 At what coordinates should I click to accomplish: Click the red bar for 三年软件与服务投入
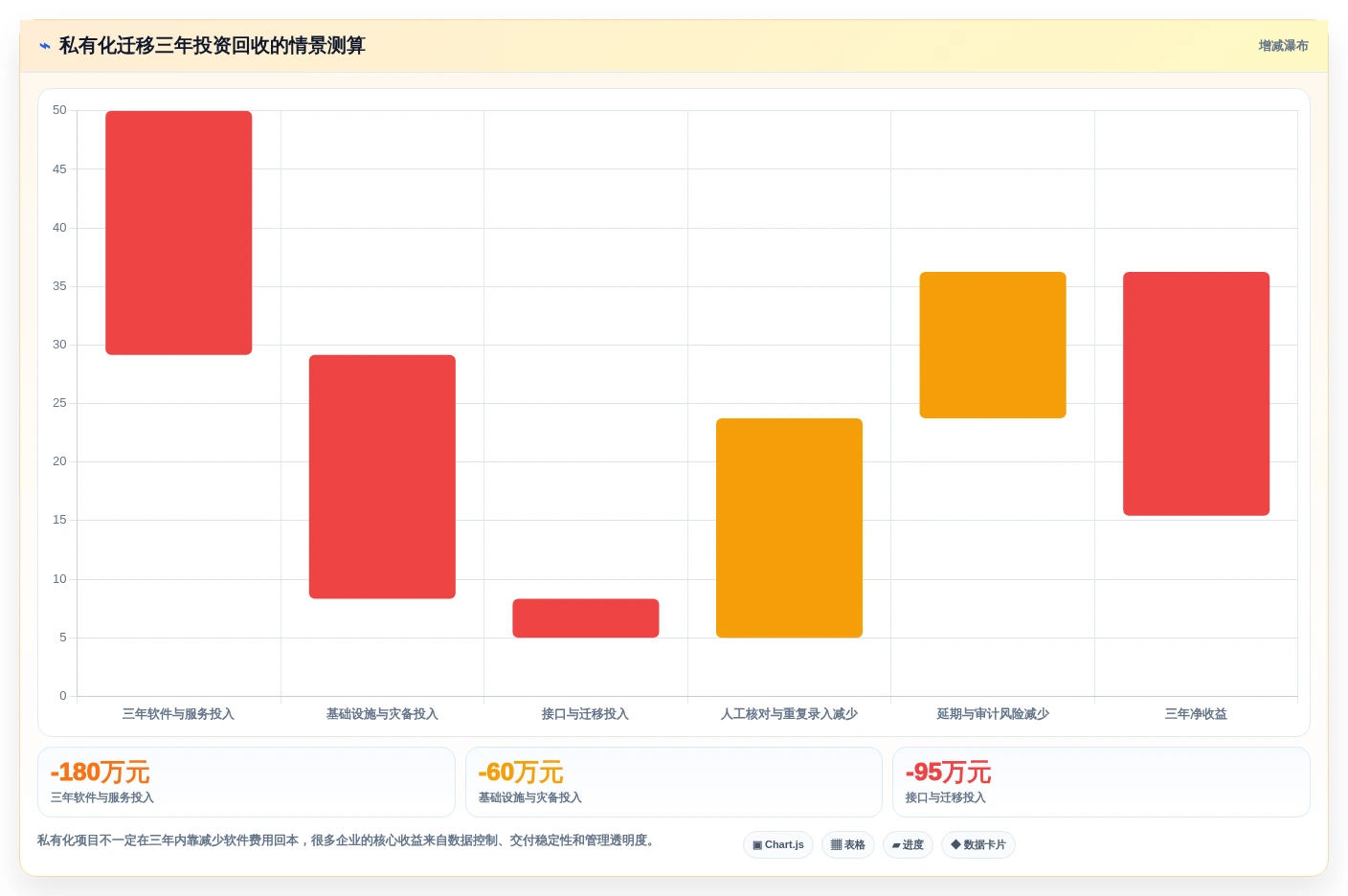[x=179, y=233]
